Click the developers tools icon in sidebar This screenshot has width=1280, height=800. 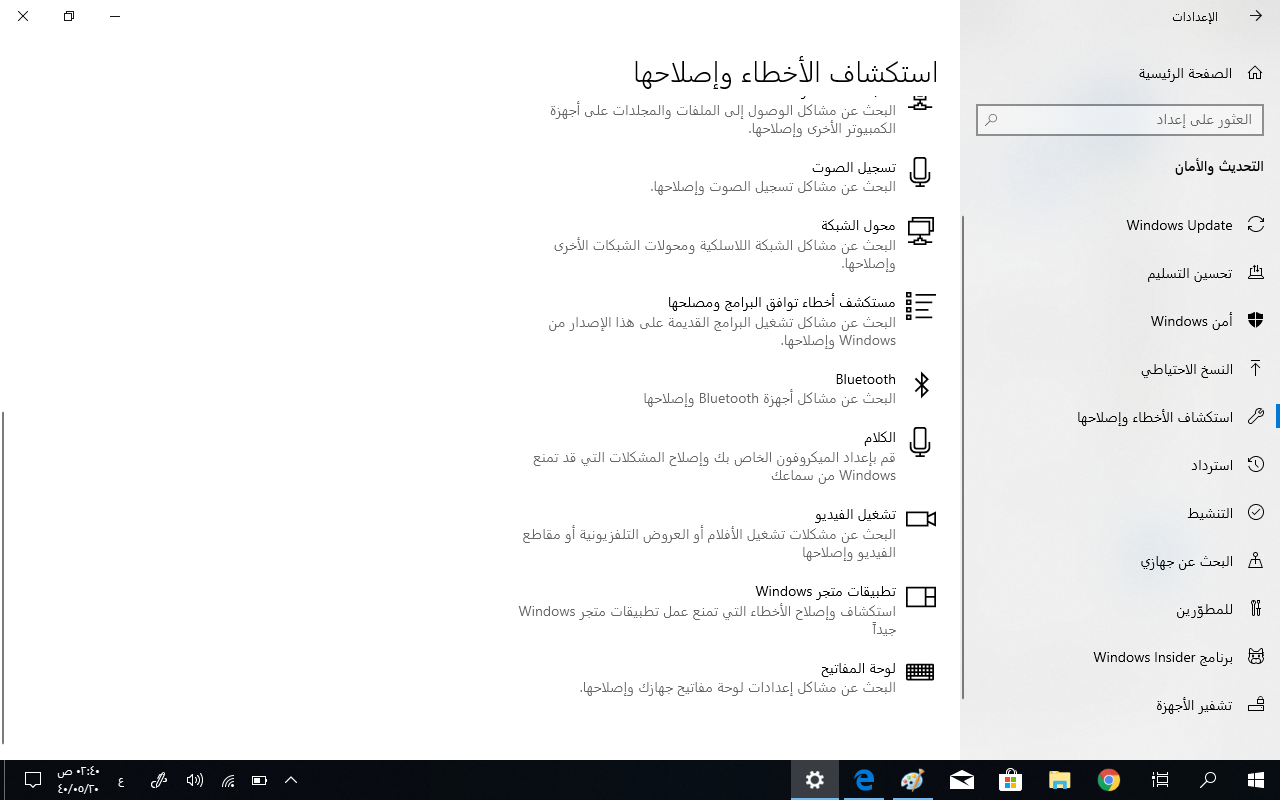tap(1256, 609)
